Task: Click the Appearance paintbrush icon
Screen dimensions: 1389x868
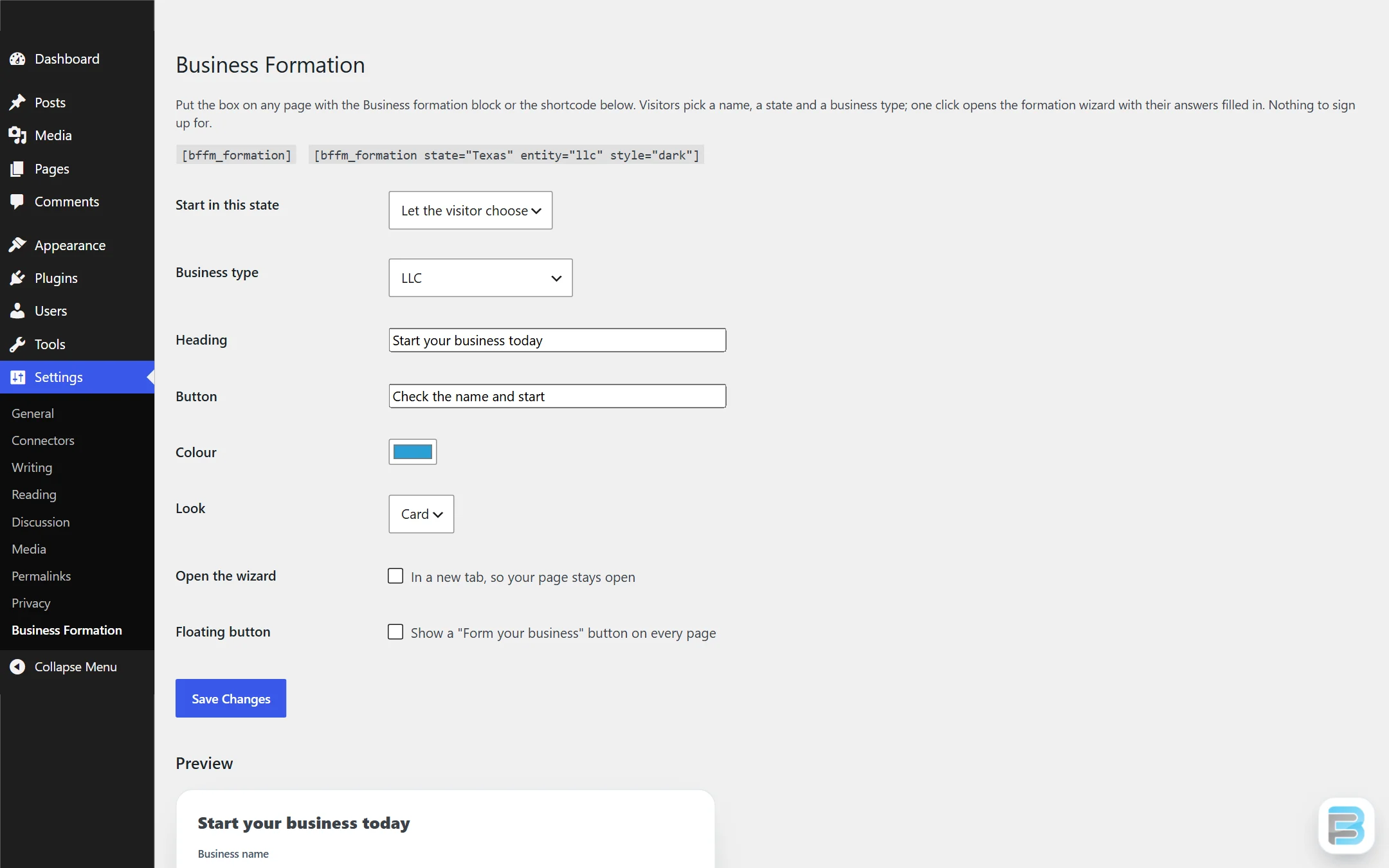Action: point(17,245)
